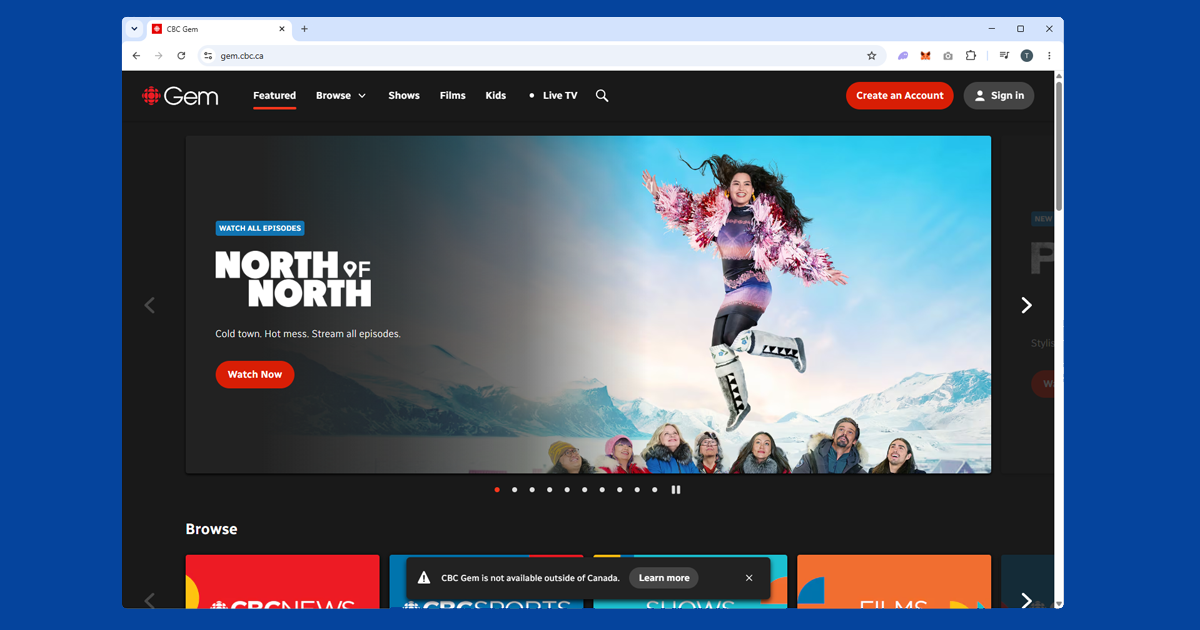This screenshot has width=1200, height=630.
Task: Select the second carousel dot
Action: click(514, 490)
